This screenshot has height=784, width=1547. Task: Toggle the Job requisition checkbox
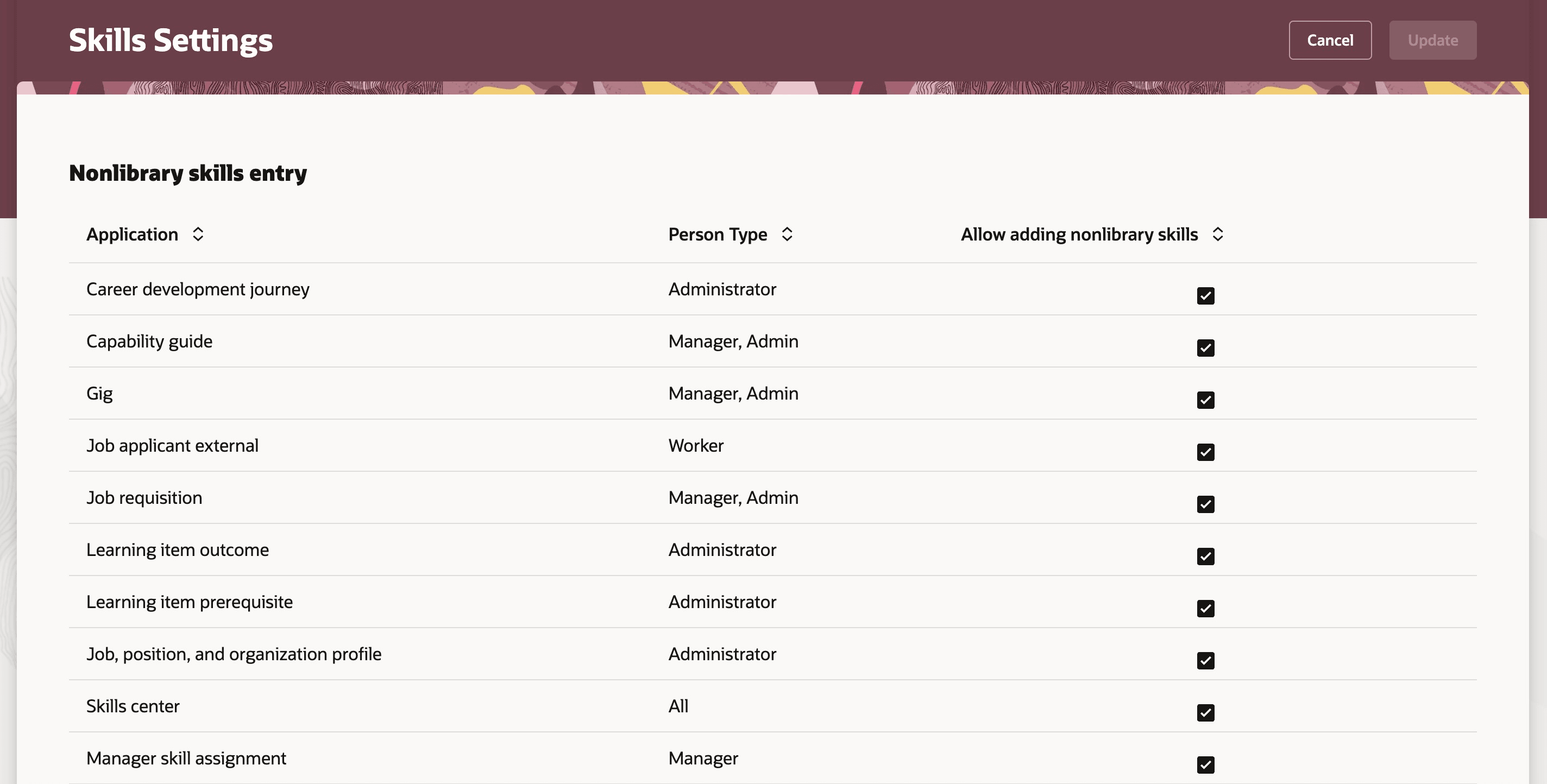click(x=1207, y=504)
